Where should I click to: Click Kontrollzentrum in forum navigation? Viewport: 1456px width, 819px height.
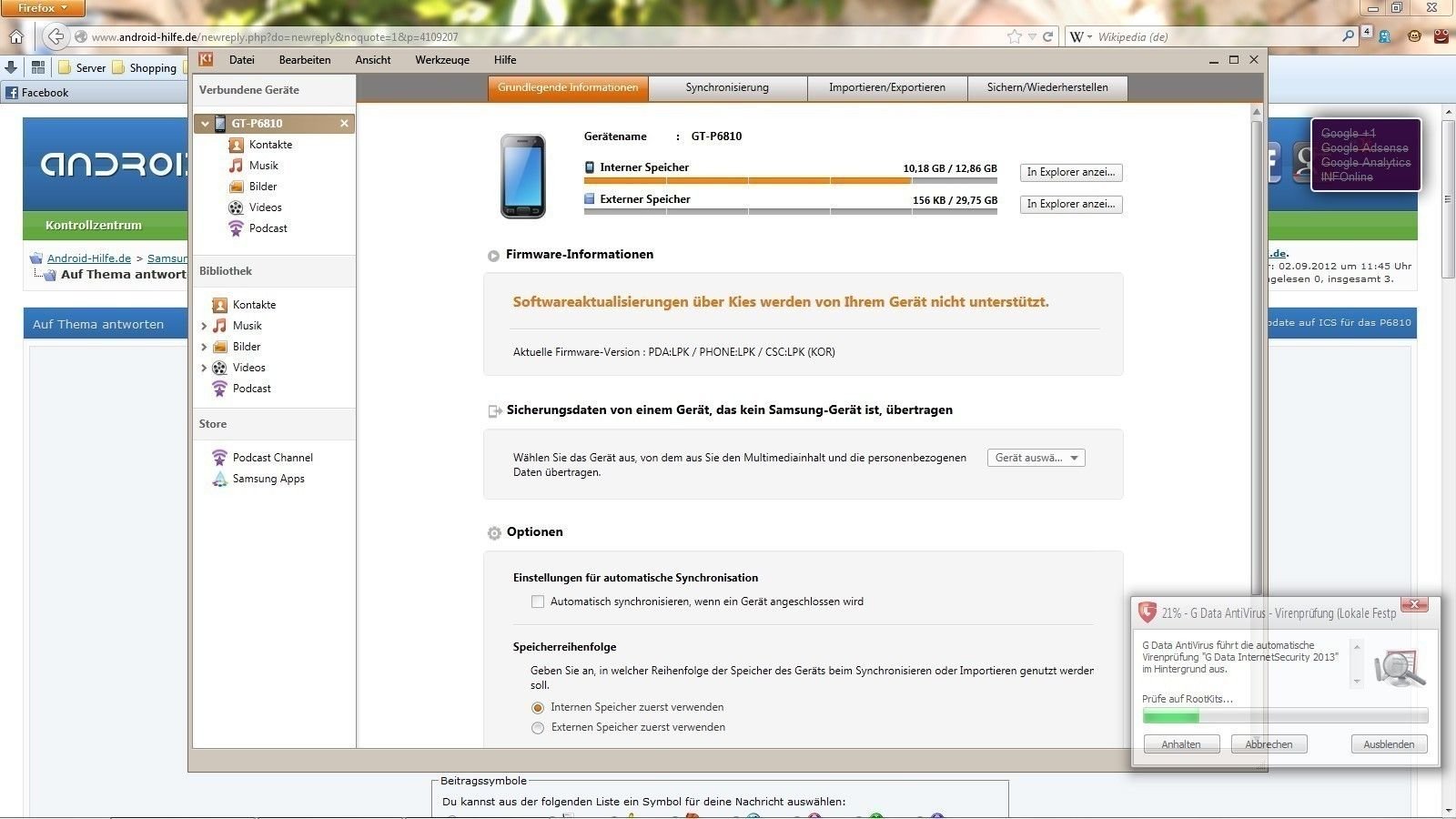[94, 225]
